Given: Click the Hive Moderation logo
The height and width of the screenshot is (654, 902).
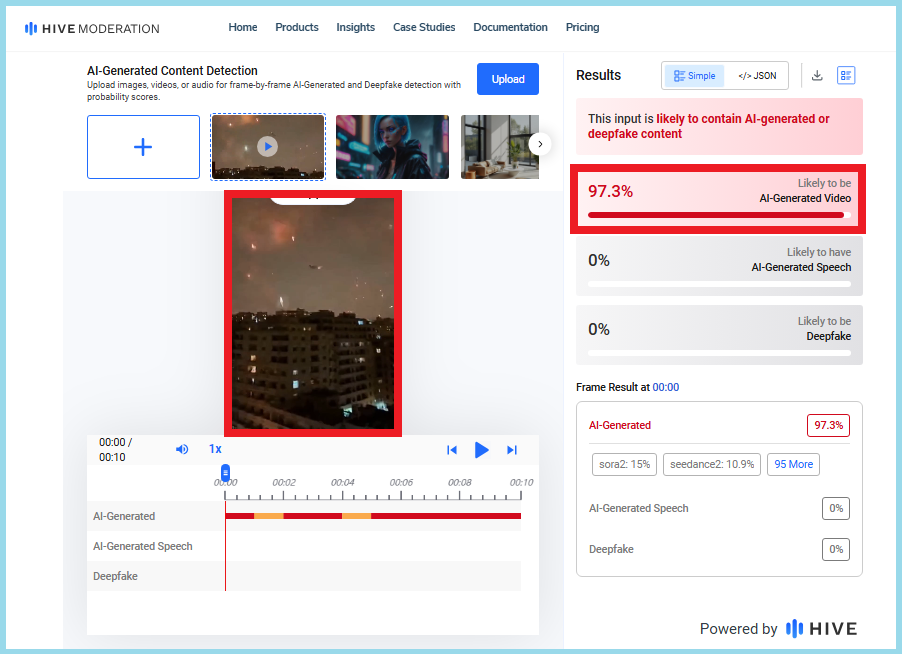Looking at the screenshot, I should (x=92, y=28).
